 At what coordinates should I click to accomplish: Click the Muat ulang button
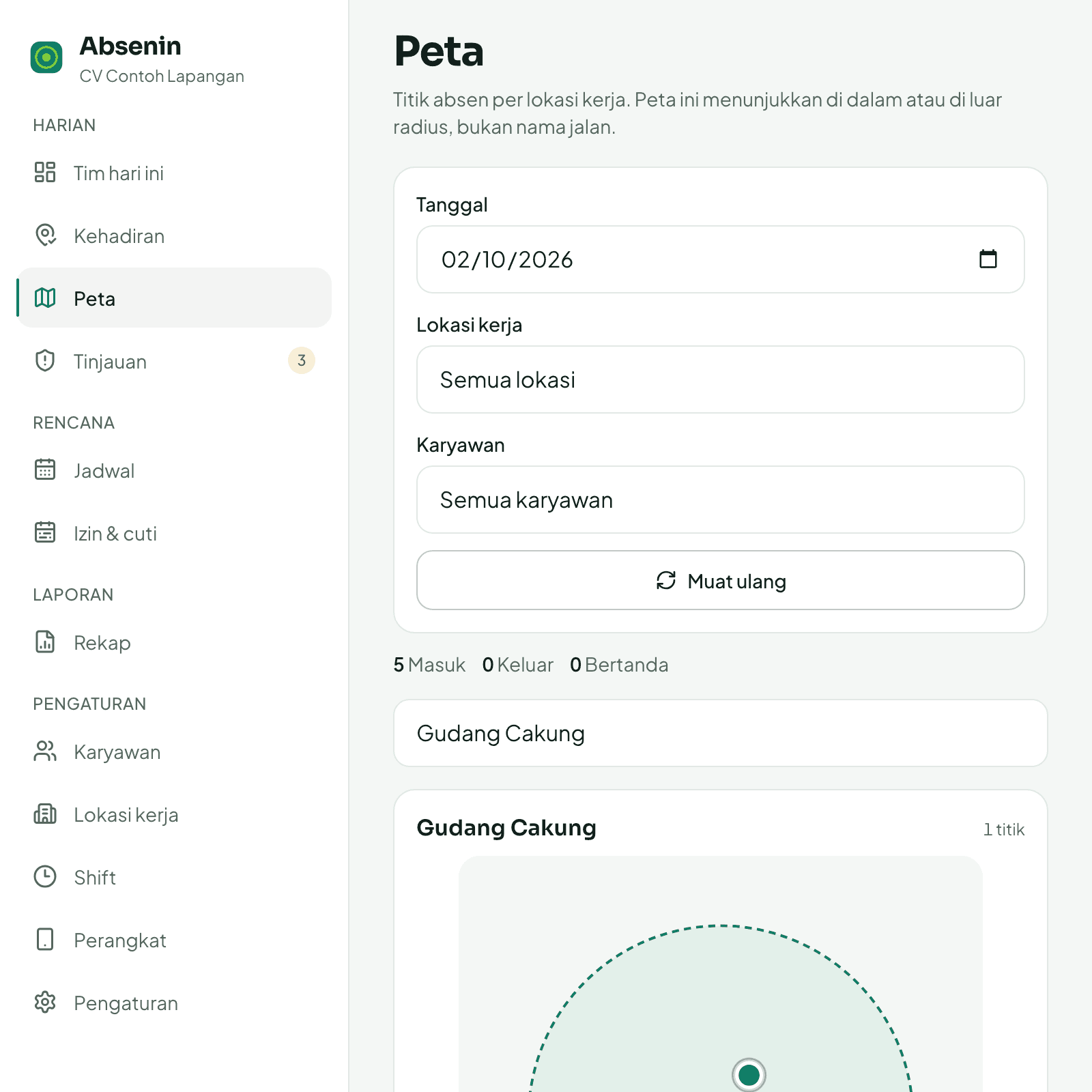click(721, 580)
